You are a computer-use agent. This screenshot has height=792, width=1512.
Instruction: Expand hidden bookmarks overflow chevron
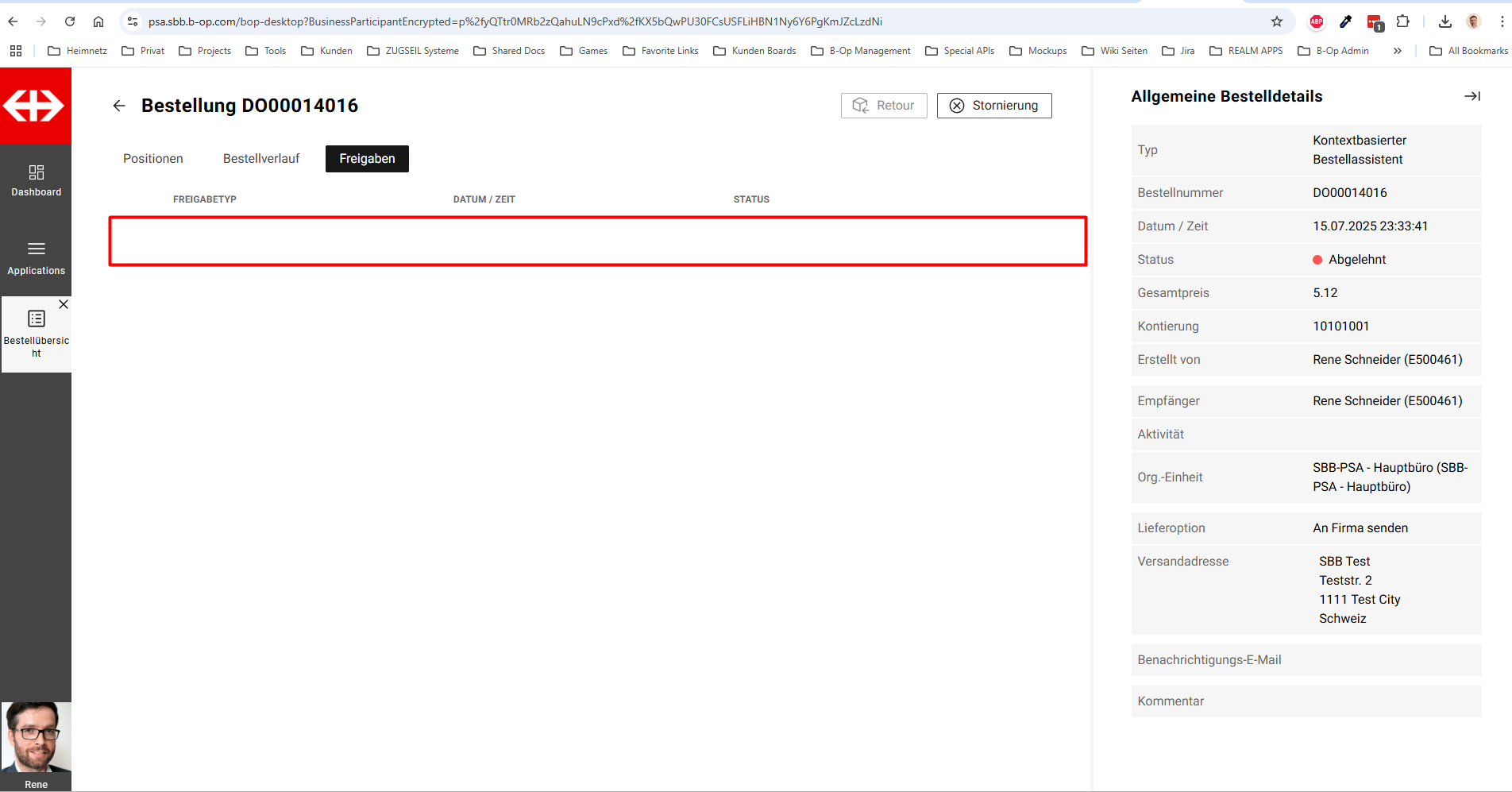point(1397,51)
